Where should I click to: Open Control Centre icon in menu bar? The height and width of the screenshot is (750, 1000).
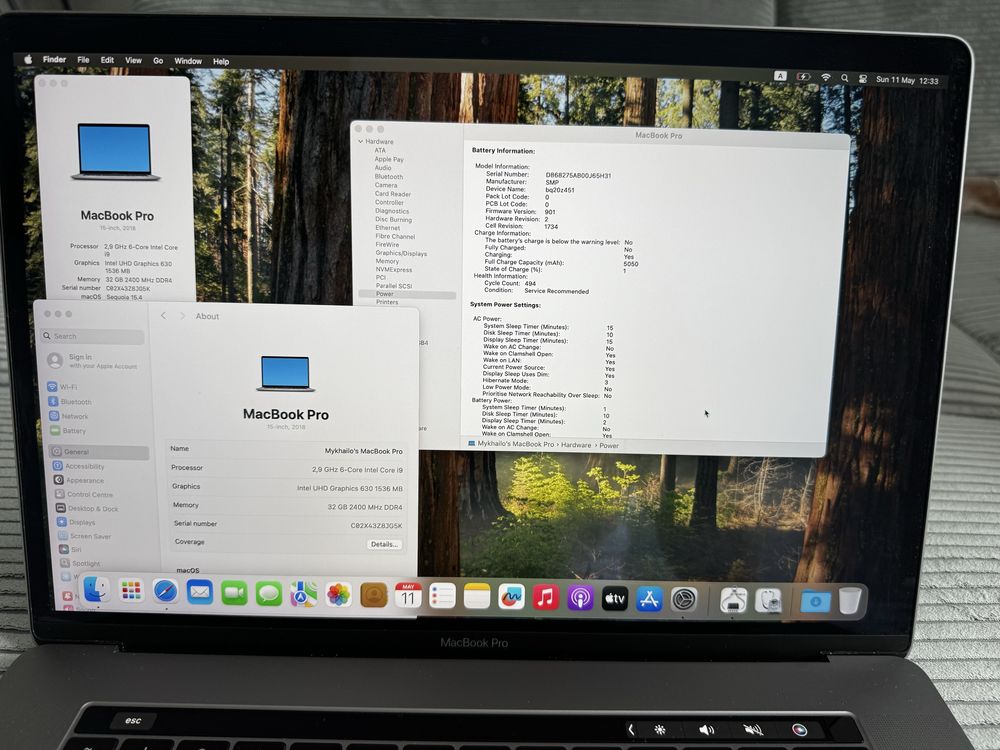[x=862, y=78]
